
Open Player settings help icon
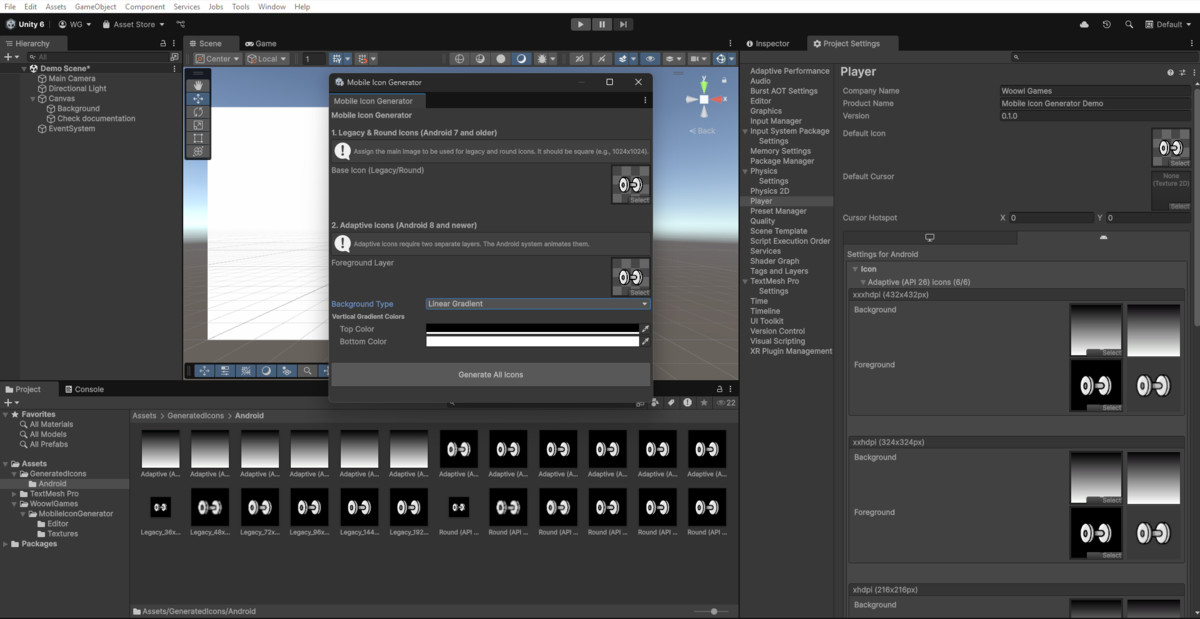coord(1170,72)
